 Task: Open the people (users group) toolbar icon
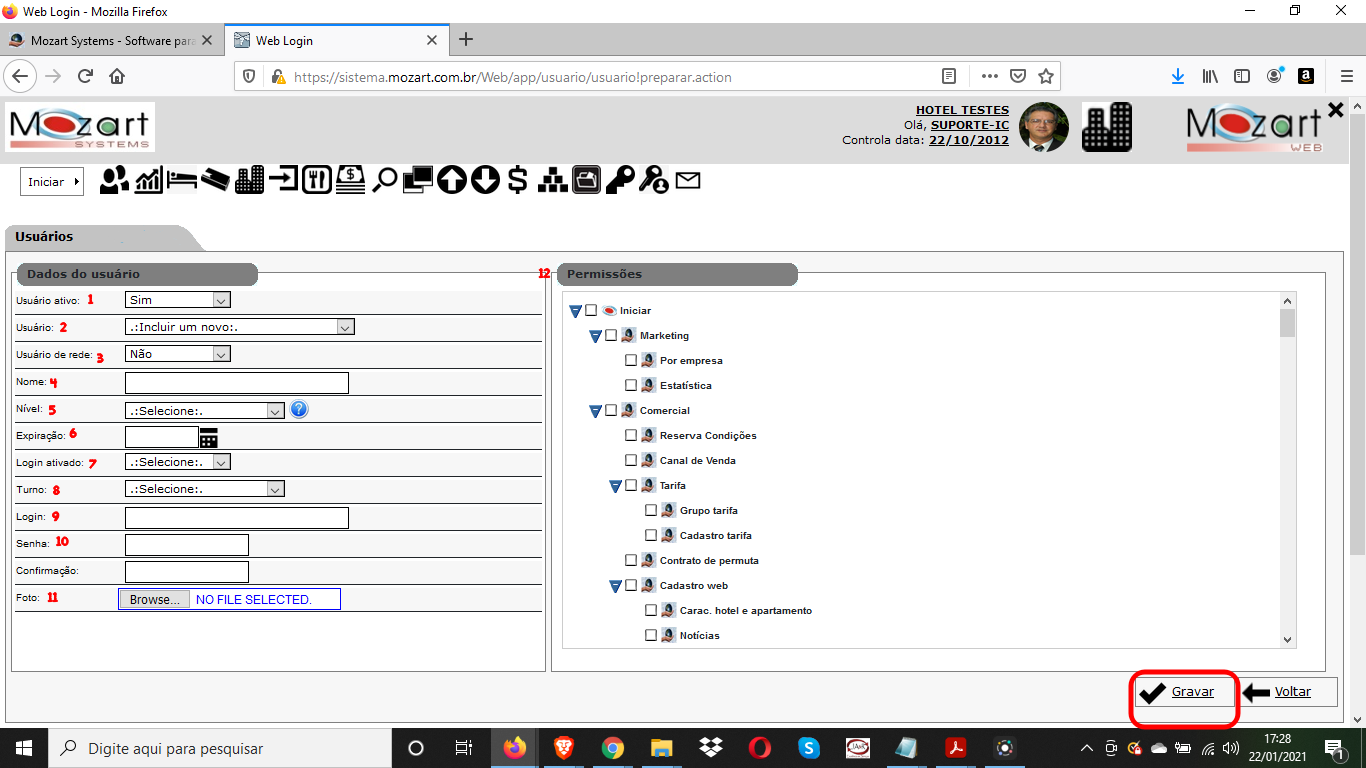click(115, 180)
